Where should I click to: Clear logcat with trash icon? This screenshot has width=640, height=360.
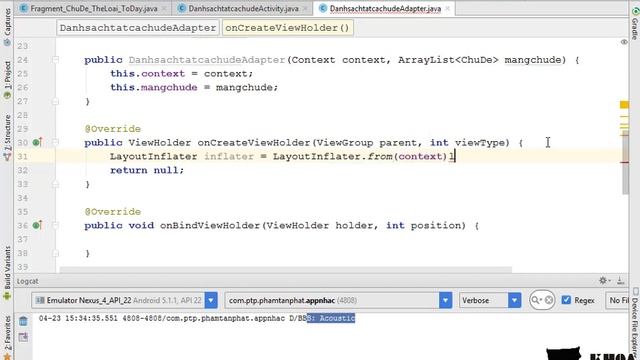(x=23, y=321)
